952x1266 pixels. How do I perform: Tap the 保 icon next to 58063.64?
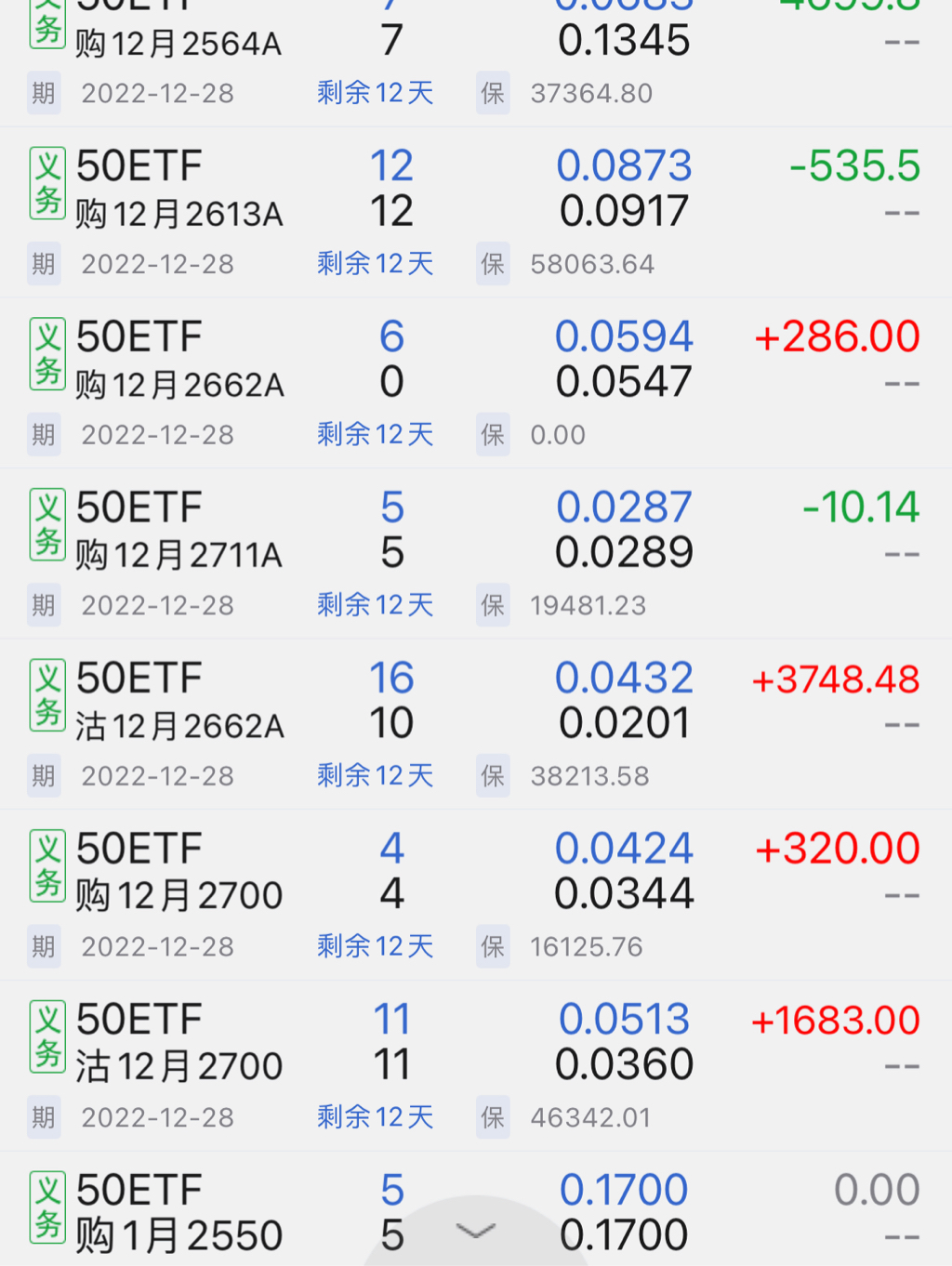click(493, 264)
